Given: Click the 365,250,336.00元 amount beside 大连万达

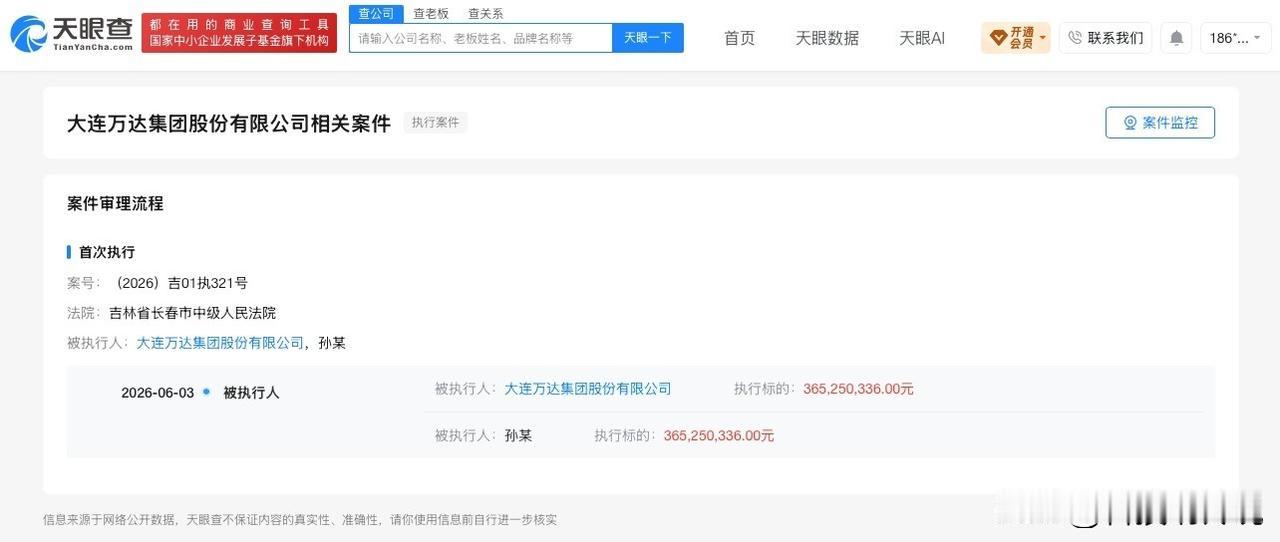Looking at the screenshot, I should (x=858, y=389).
